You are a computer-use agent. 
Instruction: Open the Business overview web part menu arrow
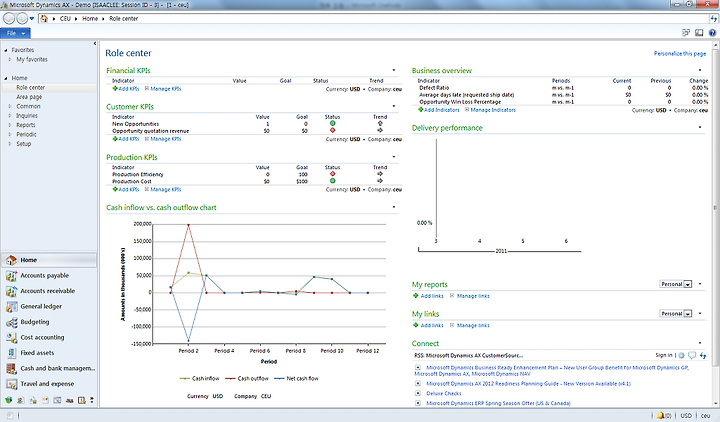tap(700, 70)
